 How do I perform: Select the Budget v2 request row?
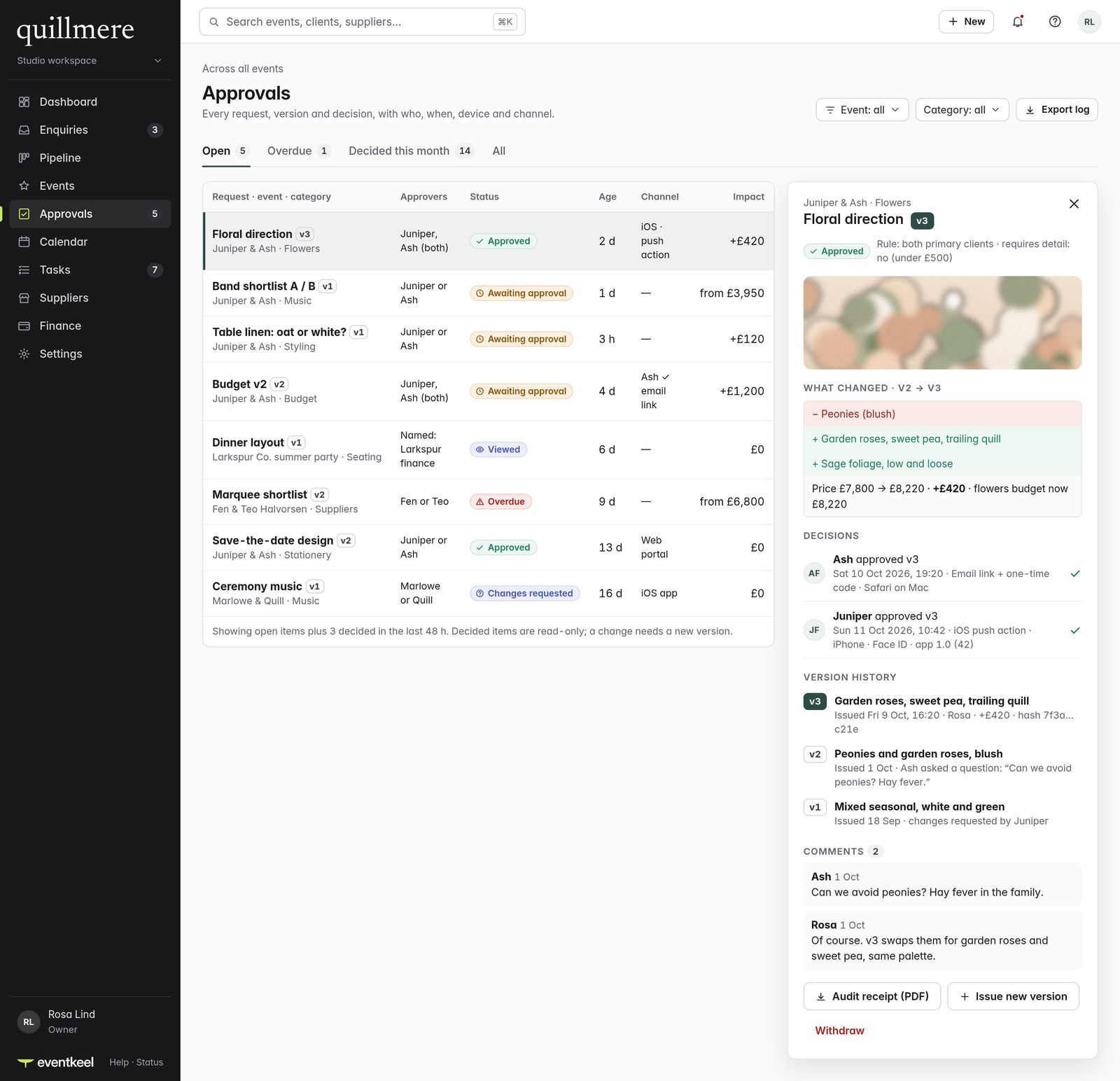pyautogui.click(x=489, y=391)
